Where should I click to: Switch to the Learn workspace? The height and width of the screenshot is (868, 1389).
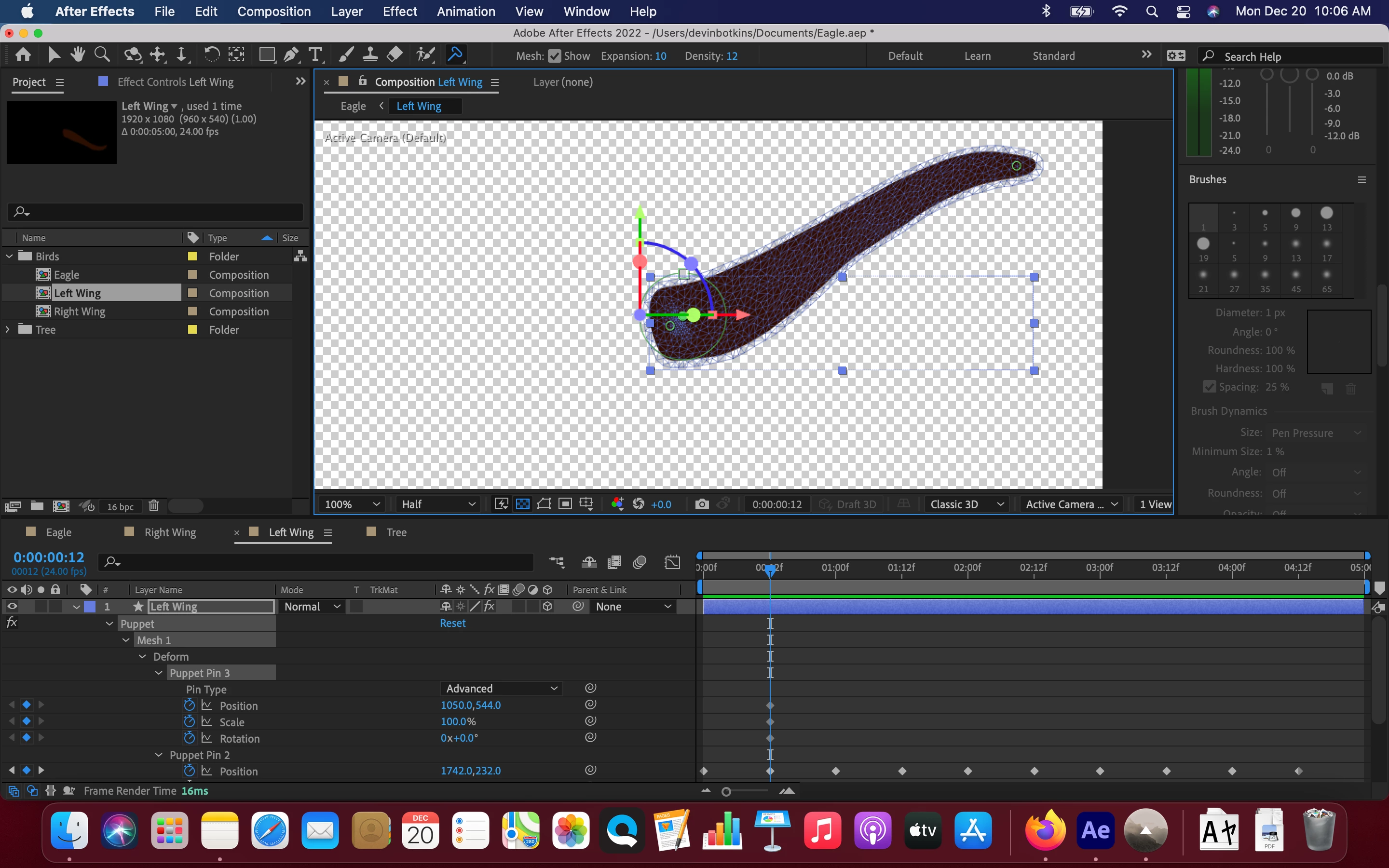coord(977,56)
